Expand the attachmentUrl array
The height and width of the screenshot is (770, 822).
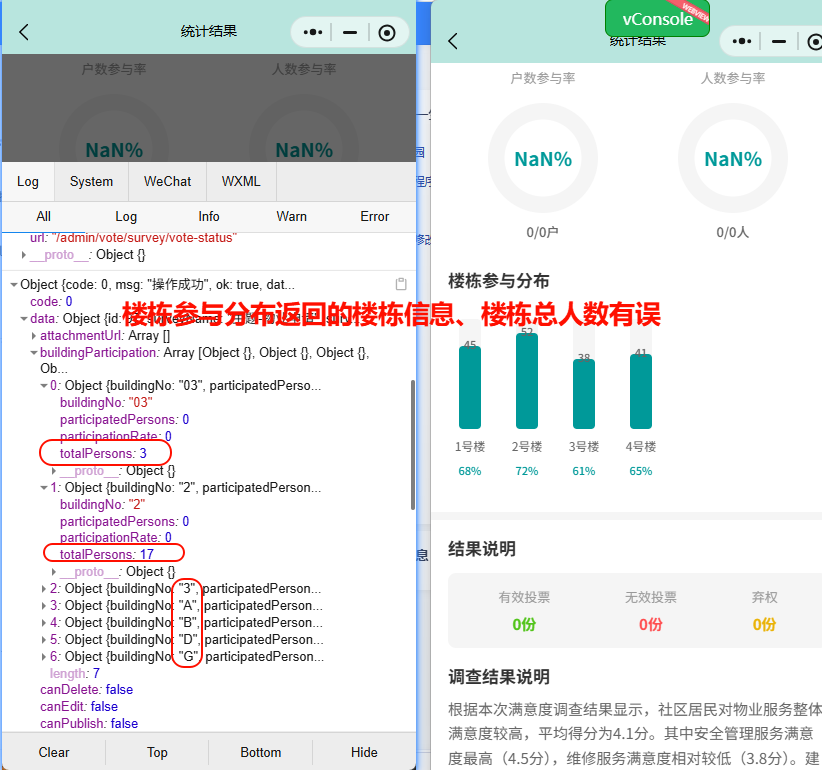(x=34, y=335)
